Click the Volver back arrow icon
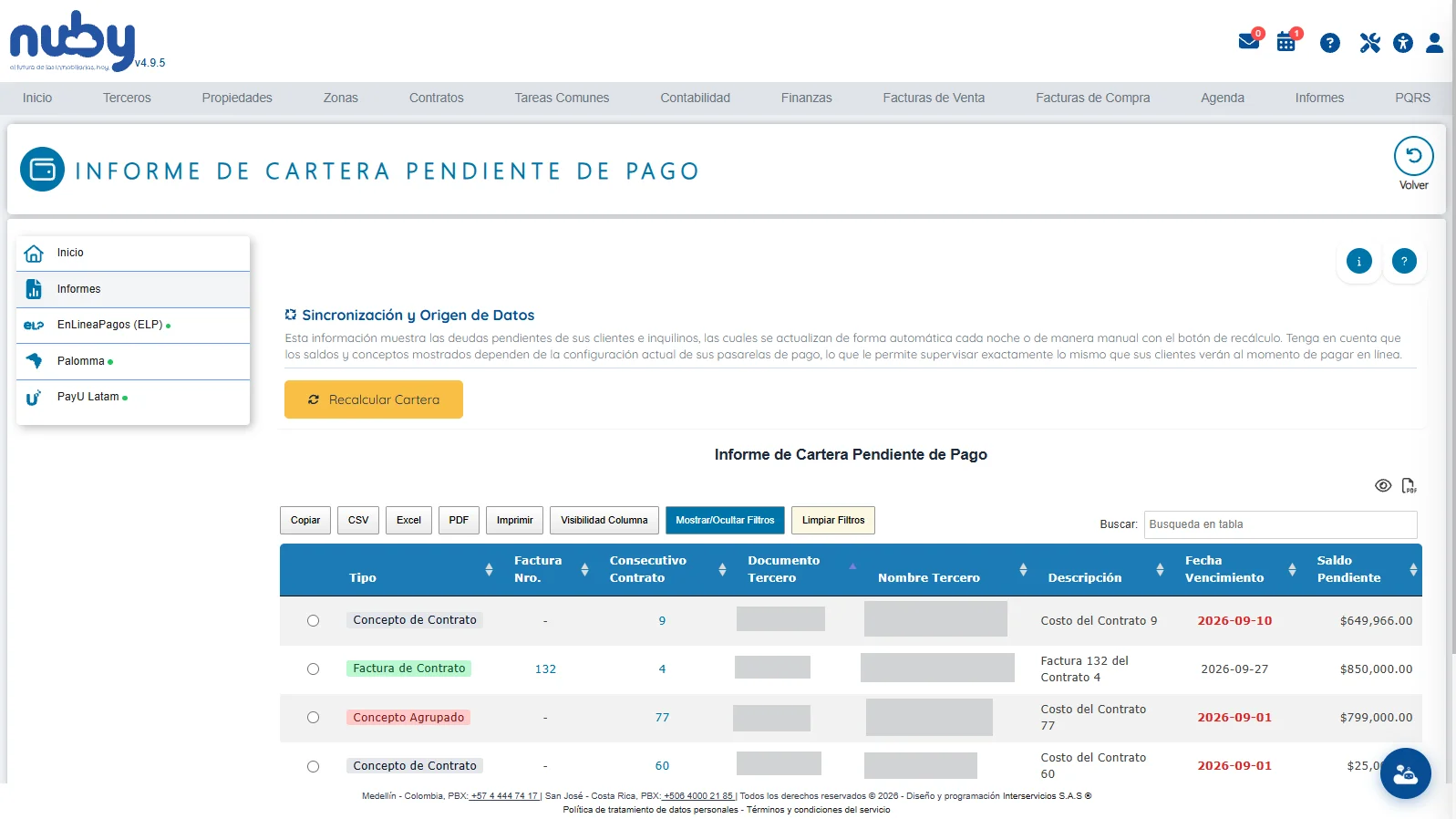 1413,156
